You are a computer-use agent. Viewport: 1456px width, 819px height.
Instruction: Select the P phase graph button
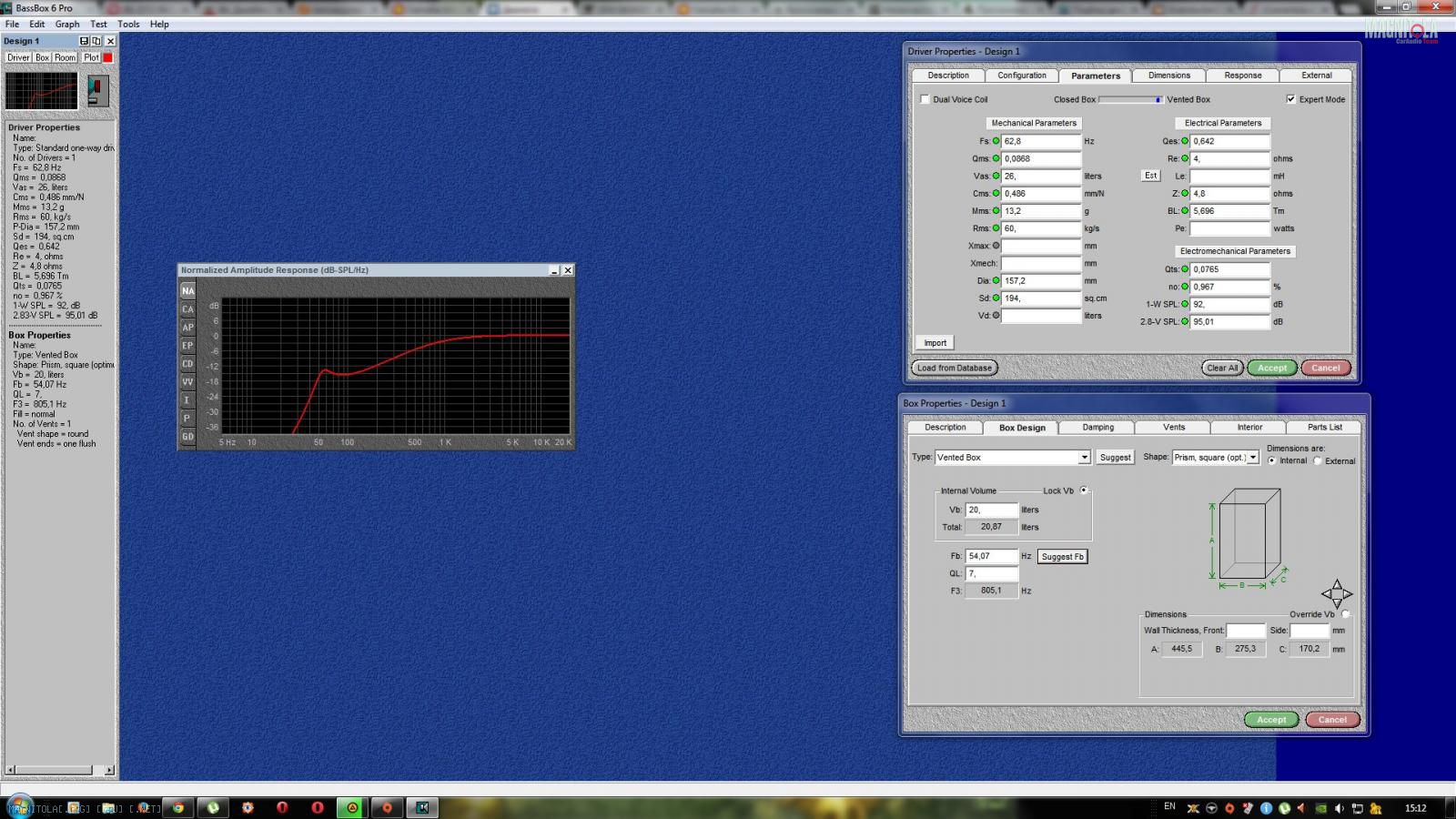pos(187,419)
